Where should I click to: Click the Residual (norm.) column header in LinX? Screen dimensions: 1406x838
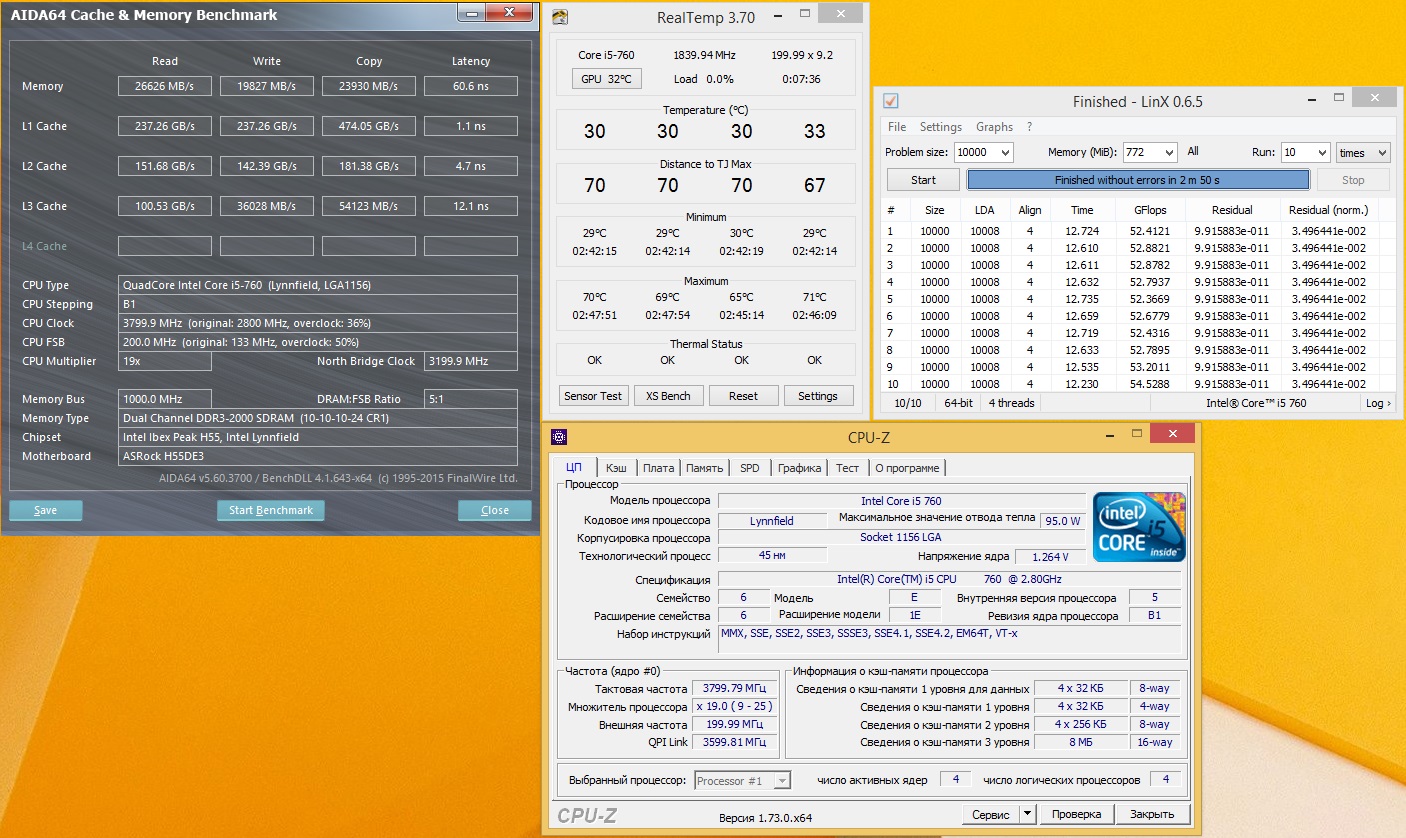click(1329, 211)
